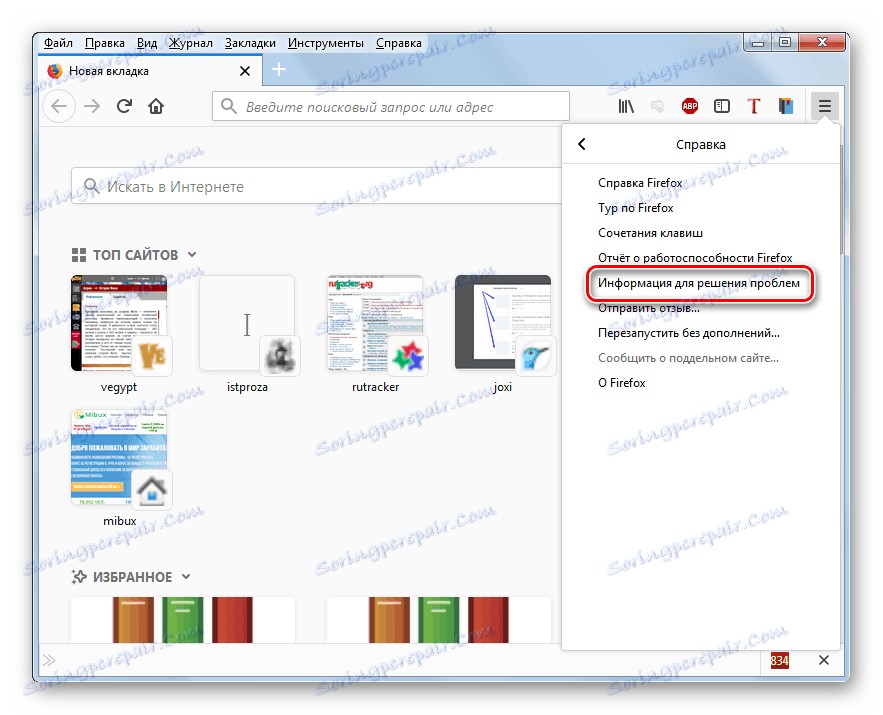Open the Справка menu in menu bar
The height and width of the screenshot is (715, 883).
[399, 43]
